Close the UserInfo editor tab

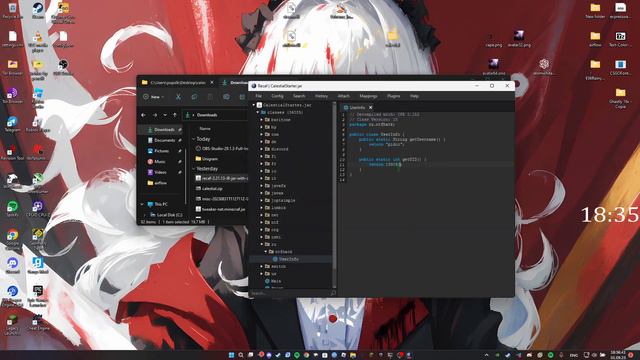point(371,107)
